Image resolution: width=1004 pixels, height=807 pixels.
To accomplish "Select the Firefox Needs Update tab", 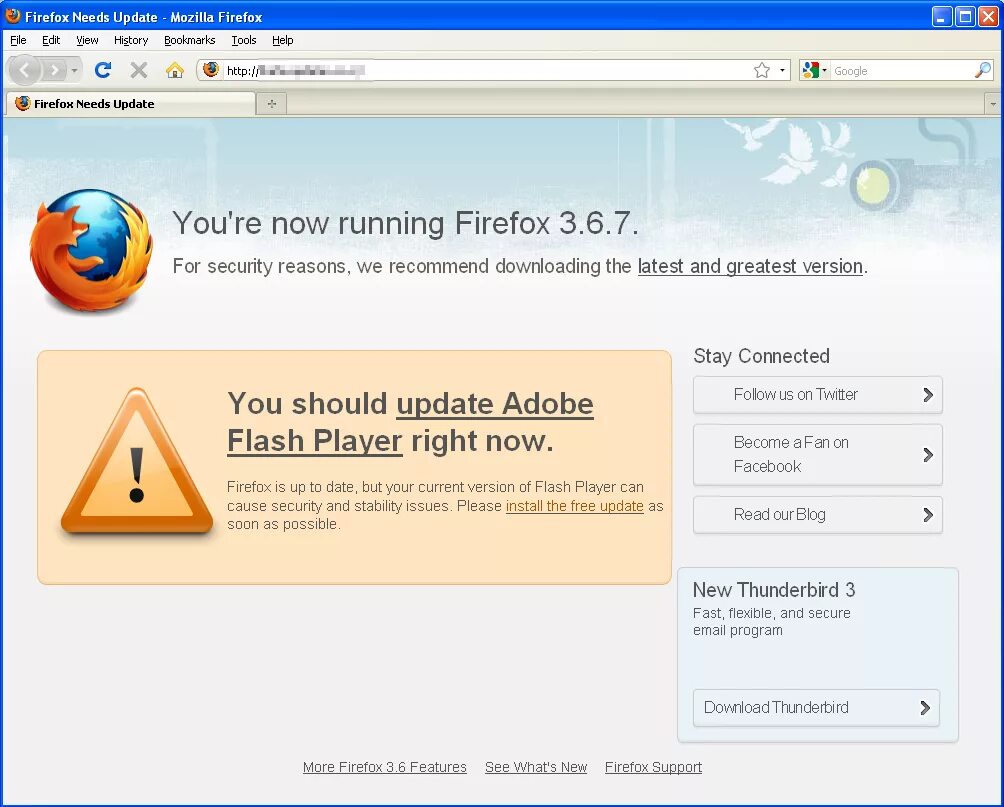I will (131, 104).
